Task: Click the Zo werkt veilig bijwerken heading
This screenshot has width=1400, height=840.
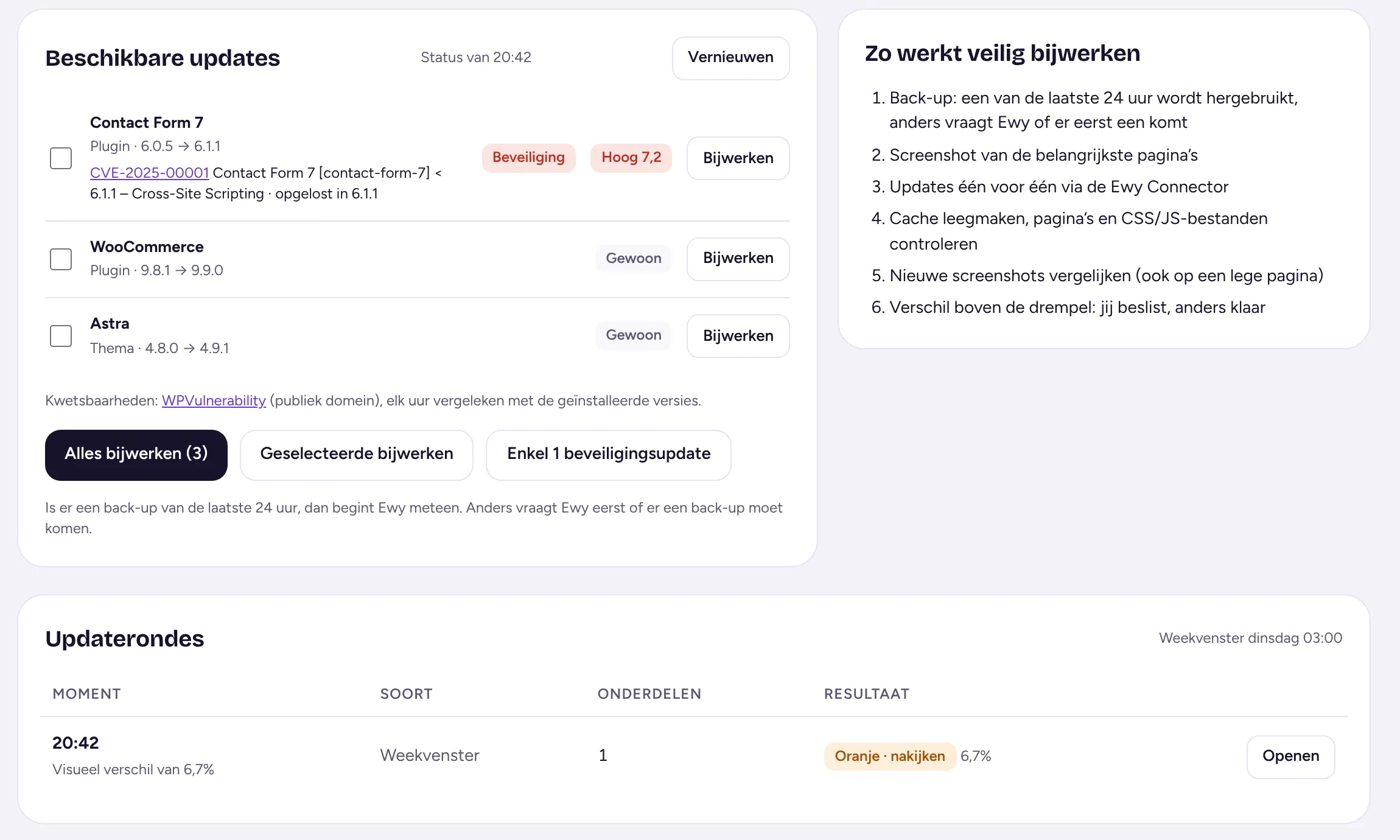Action: 1003,53
